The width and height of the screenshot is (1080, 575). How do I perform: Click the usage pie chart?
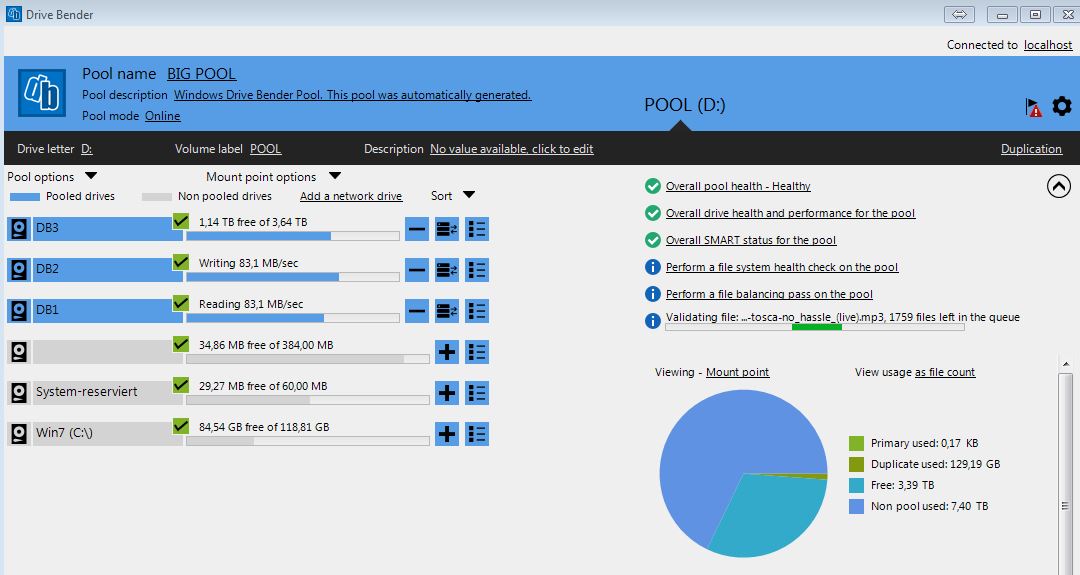click(743, 473)
